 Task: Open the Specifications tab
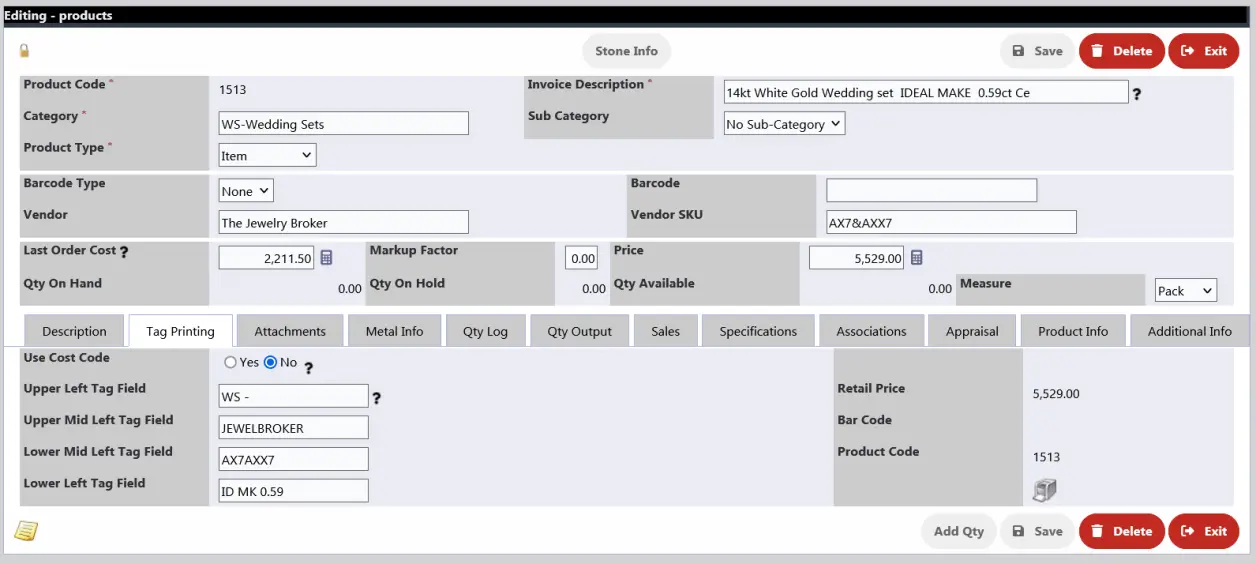(x=758, y=331)
